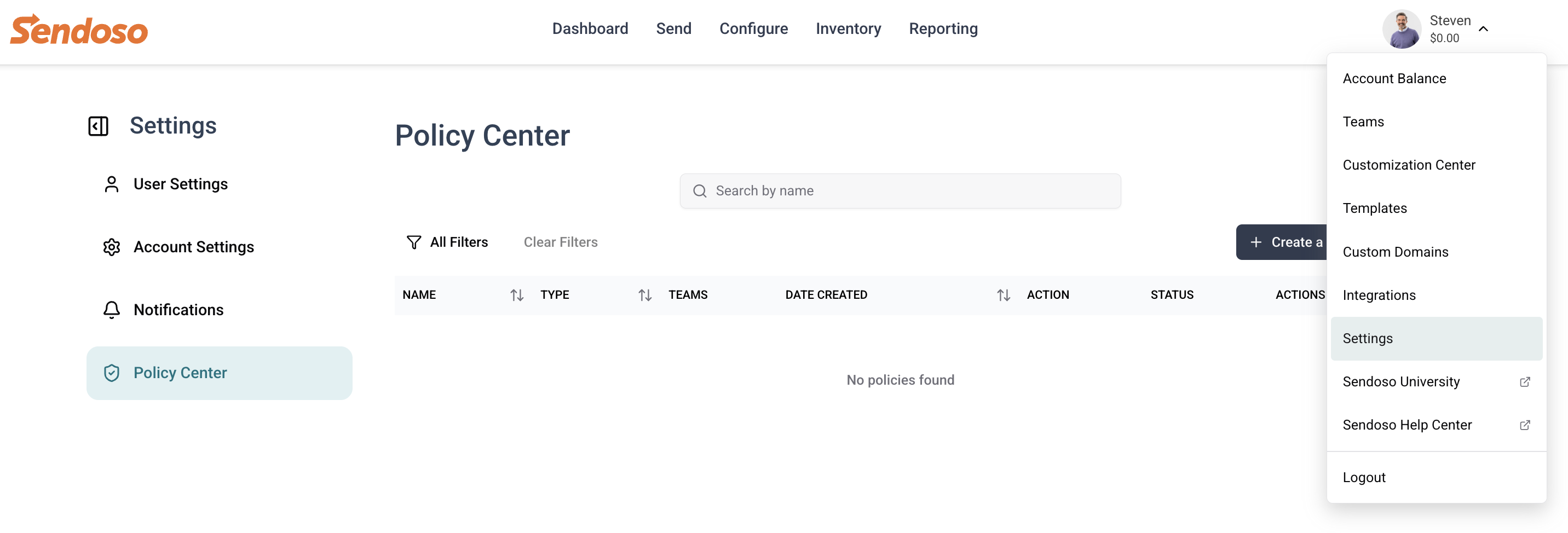Viewport: 1568px width, 533px height.
Task: Click the 'No policies found' message
Action: (900, 380)
